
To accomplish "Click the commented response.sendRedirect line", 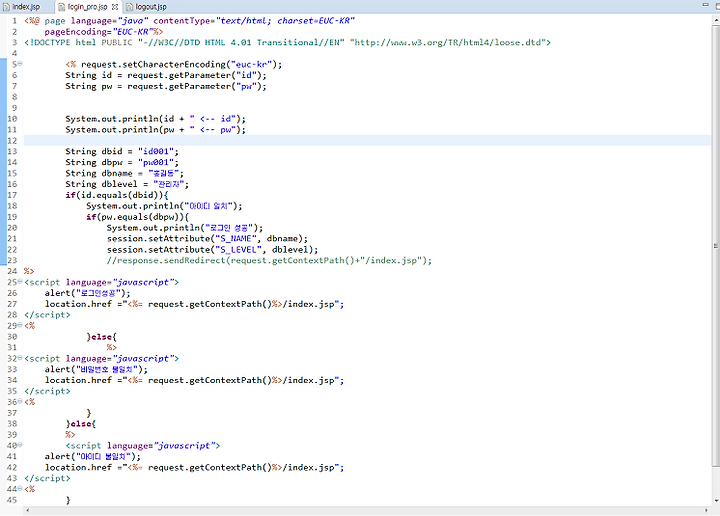I will coord(269,260).
